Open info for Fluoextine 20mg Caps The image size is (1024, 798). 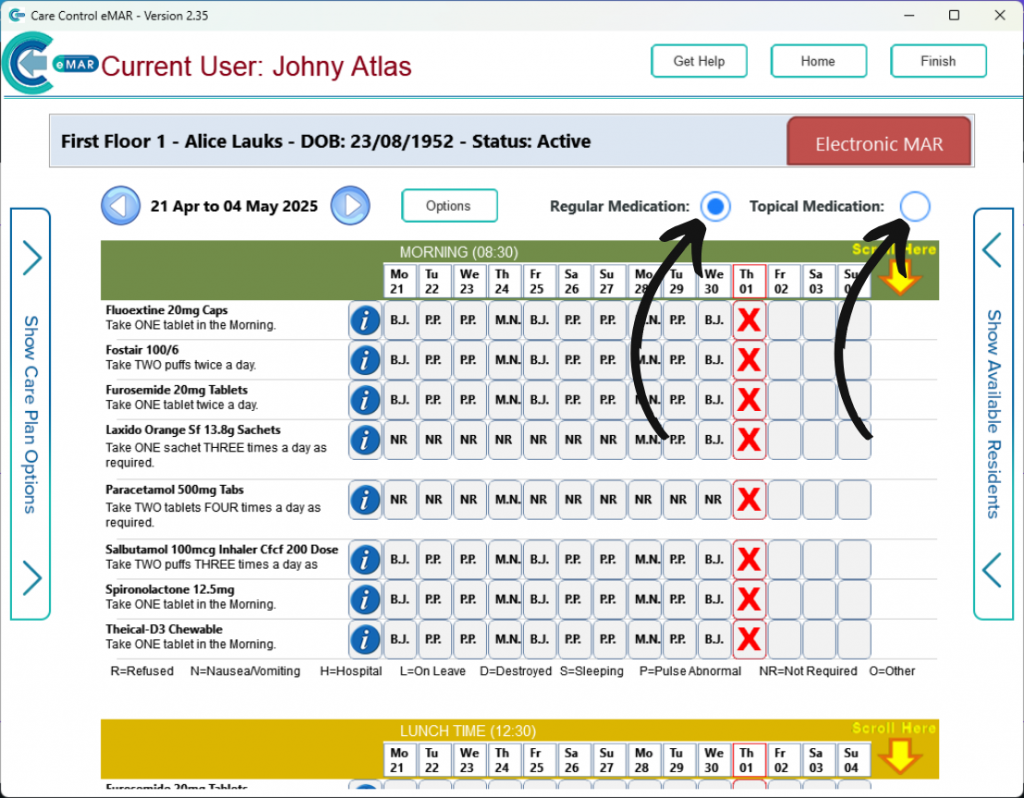pyautogui.click(x=364, y=320)
